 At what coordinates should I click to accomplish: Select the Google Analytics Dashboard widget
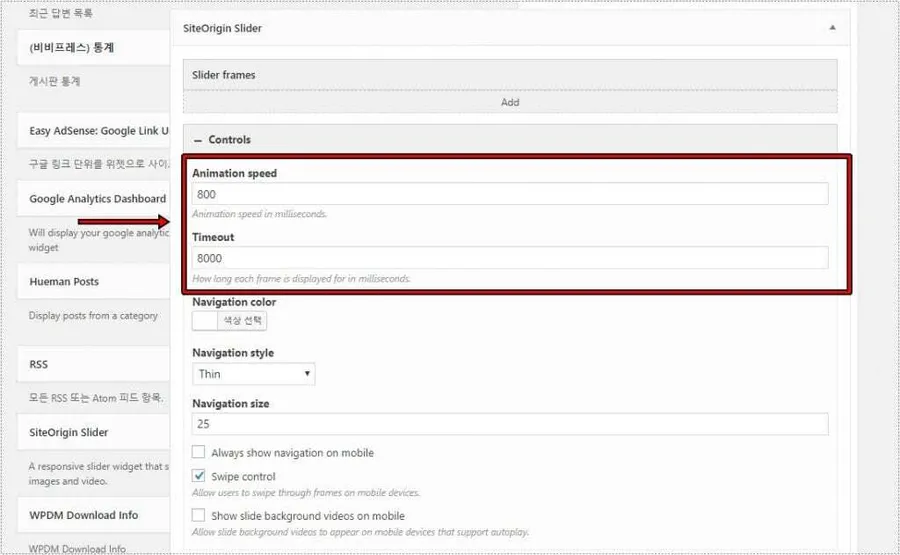point(95,198)
